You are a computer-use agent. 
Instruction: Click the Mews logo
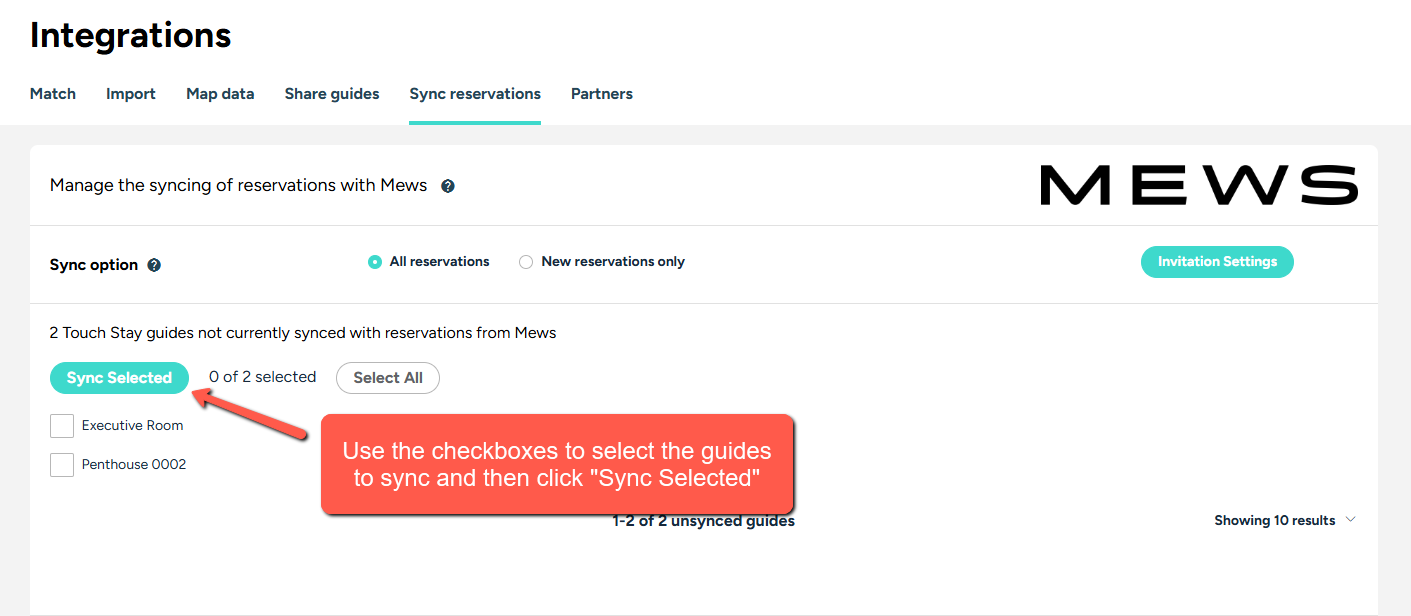[x=1199, y=186]
